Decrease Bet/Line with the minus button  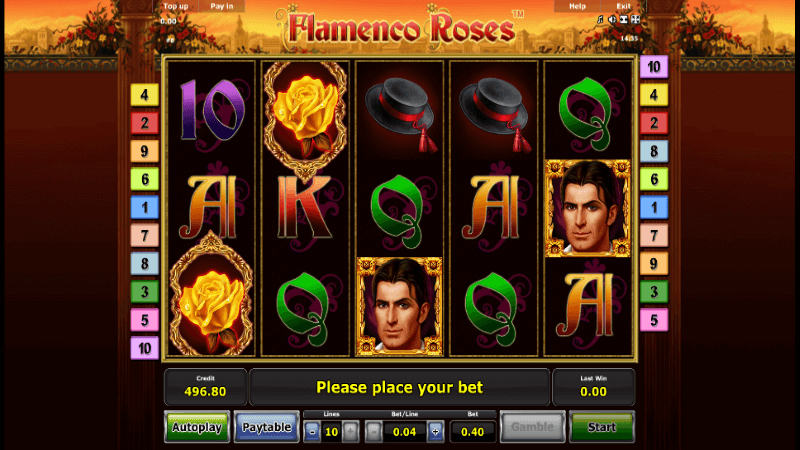point(373,432)
